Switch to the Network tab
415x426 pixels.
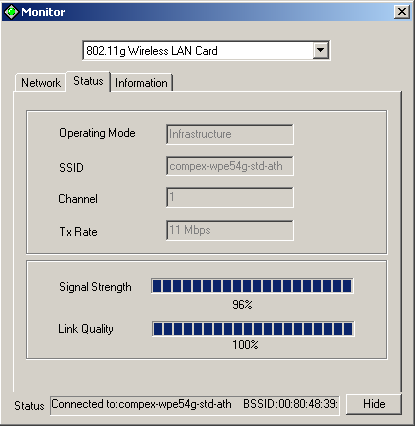click(x=41, y=83)
